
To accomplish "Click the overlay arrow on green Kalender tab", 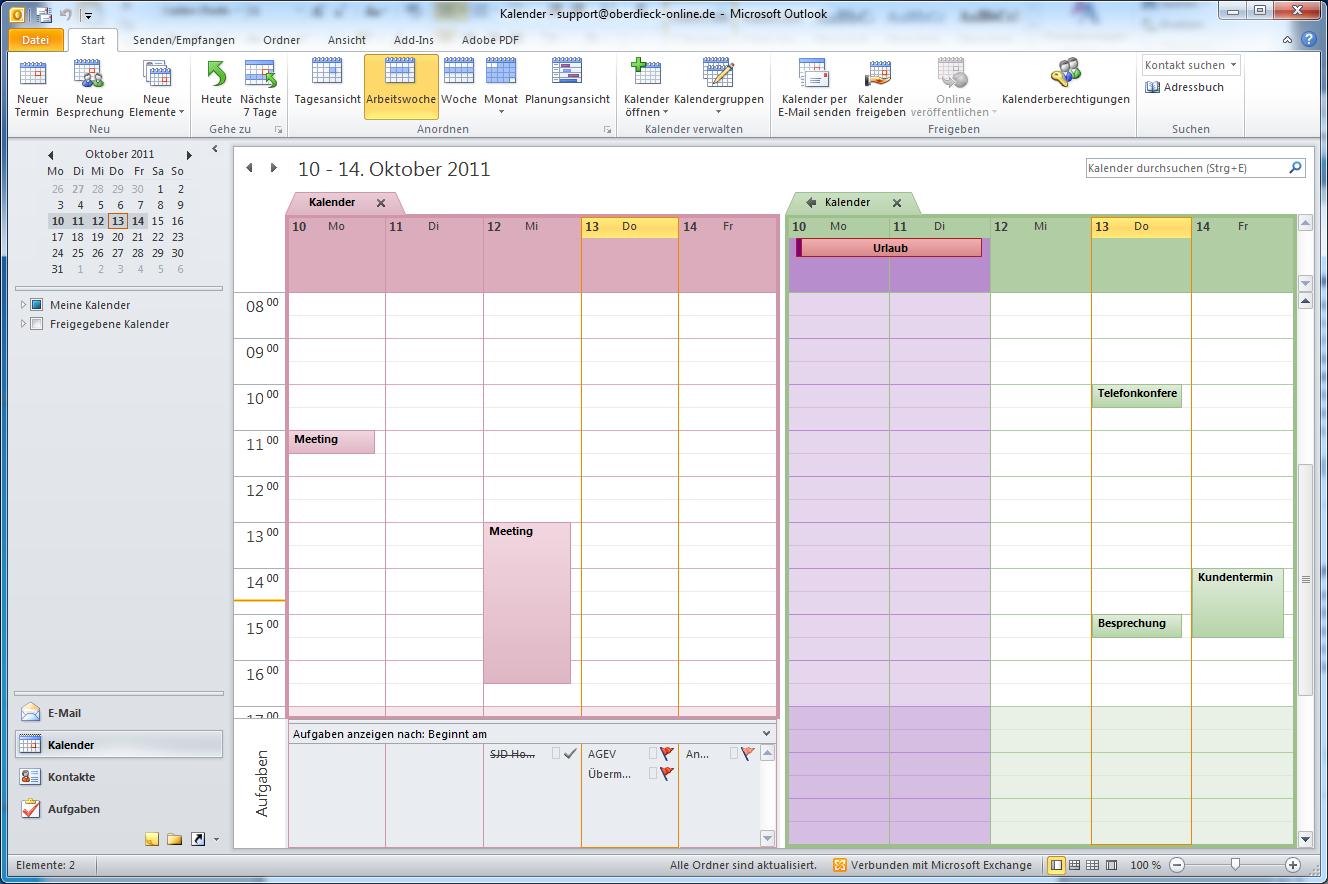I will (811, 202).
